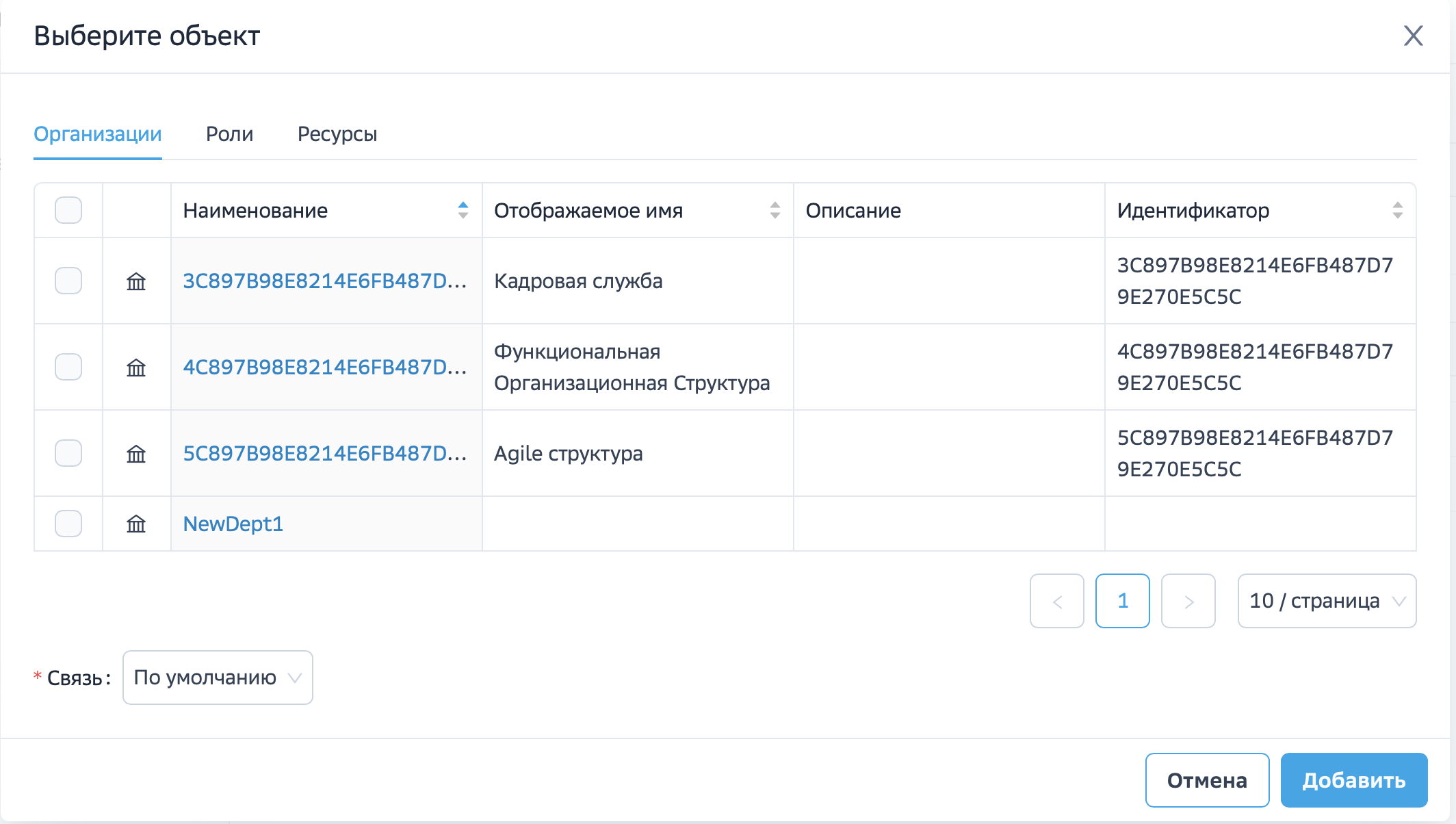The width and height of the screenshot is (1456, 824).
Task: Open the Связь dropdown По умолчанию
Action: coord(218,678)
